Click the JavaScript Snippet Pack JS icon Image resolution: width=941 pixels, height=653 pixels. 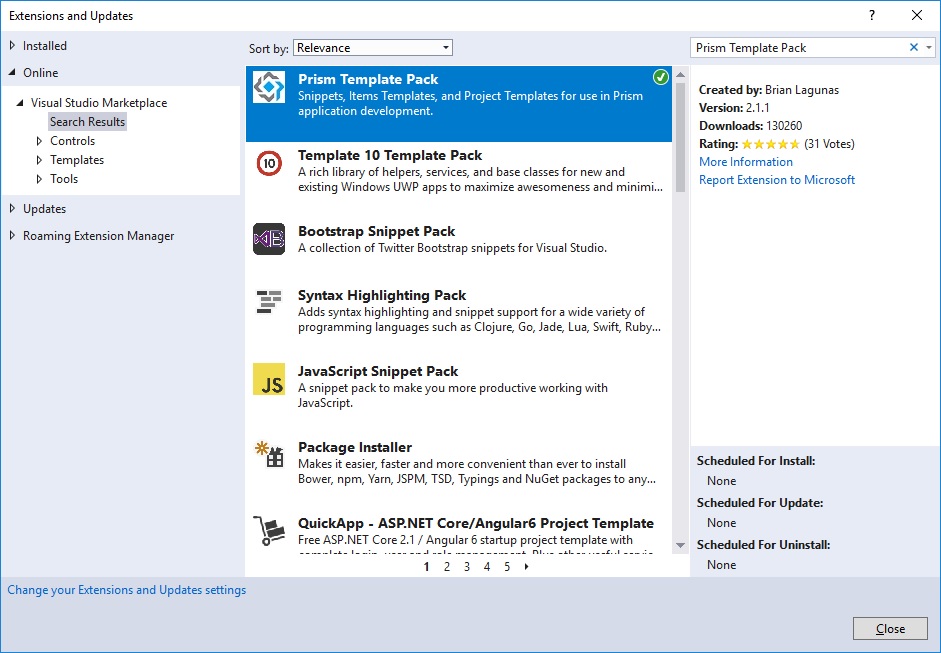click(269, 379)
